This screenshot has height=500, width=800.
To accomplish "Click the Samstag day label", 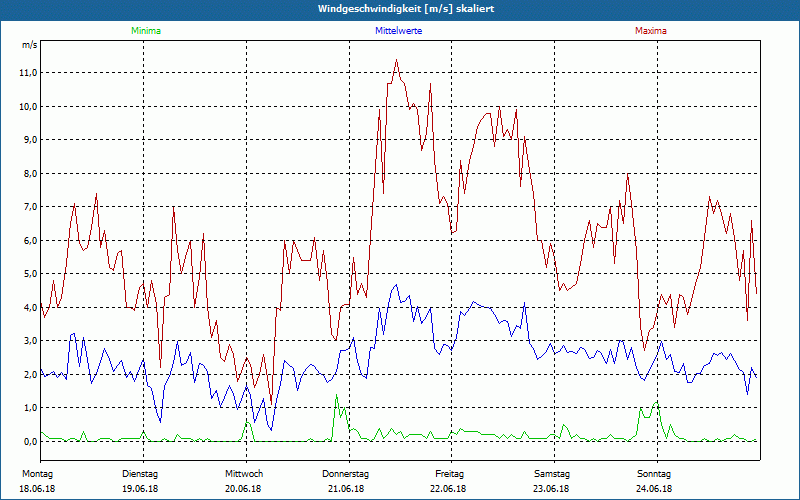I will 552,474.
